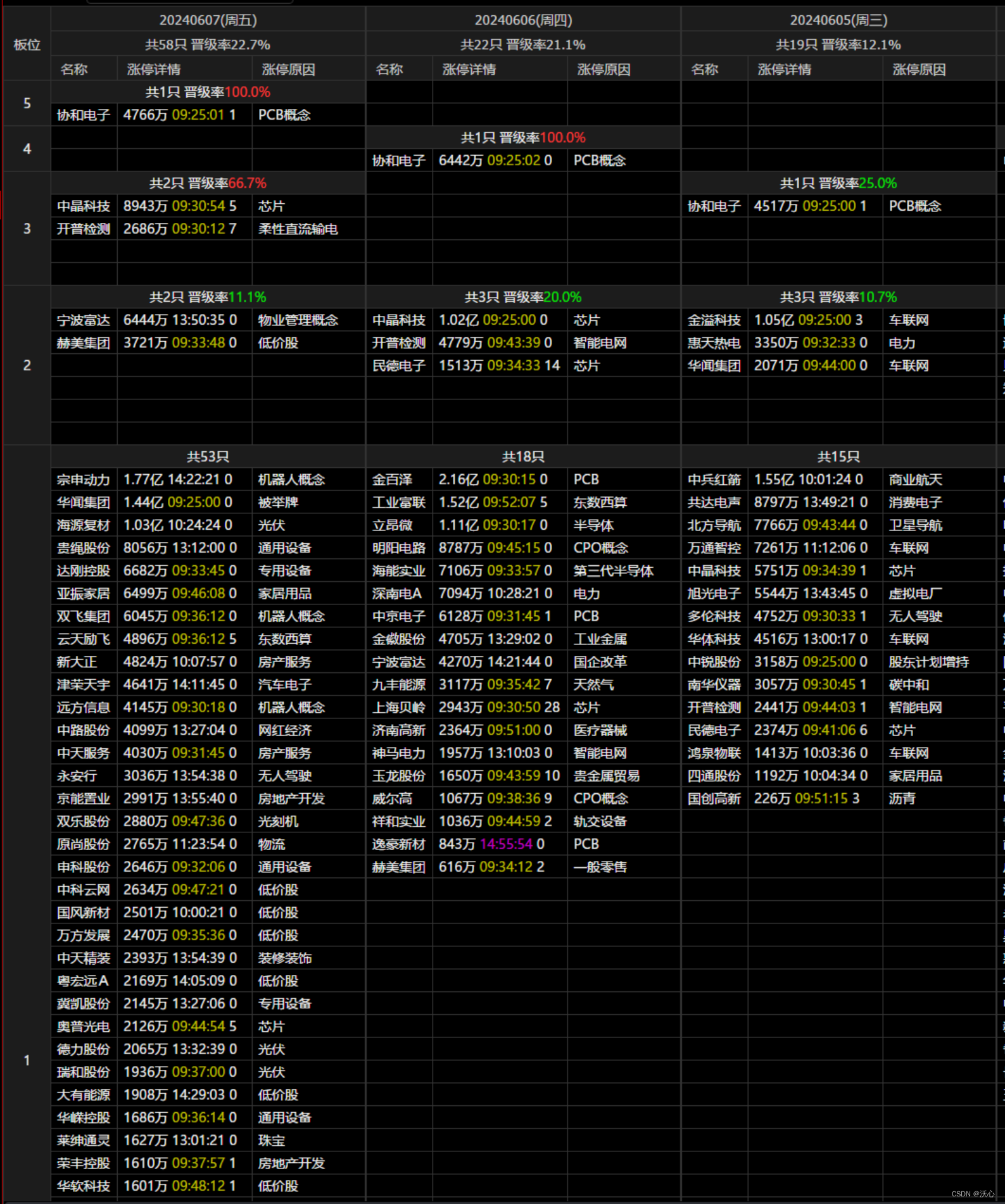Click the 20240605(周三) date header
This screenshot has width=1005, height=1204.
838,20
